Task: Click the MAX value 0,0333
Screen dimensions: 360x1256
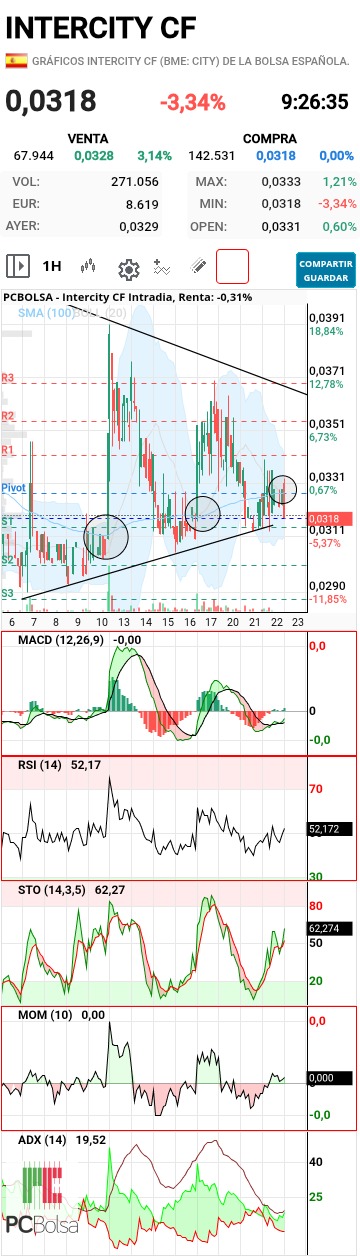Action: tap(281, 182)
